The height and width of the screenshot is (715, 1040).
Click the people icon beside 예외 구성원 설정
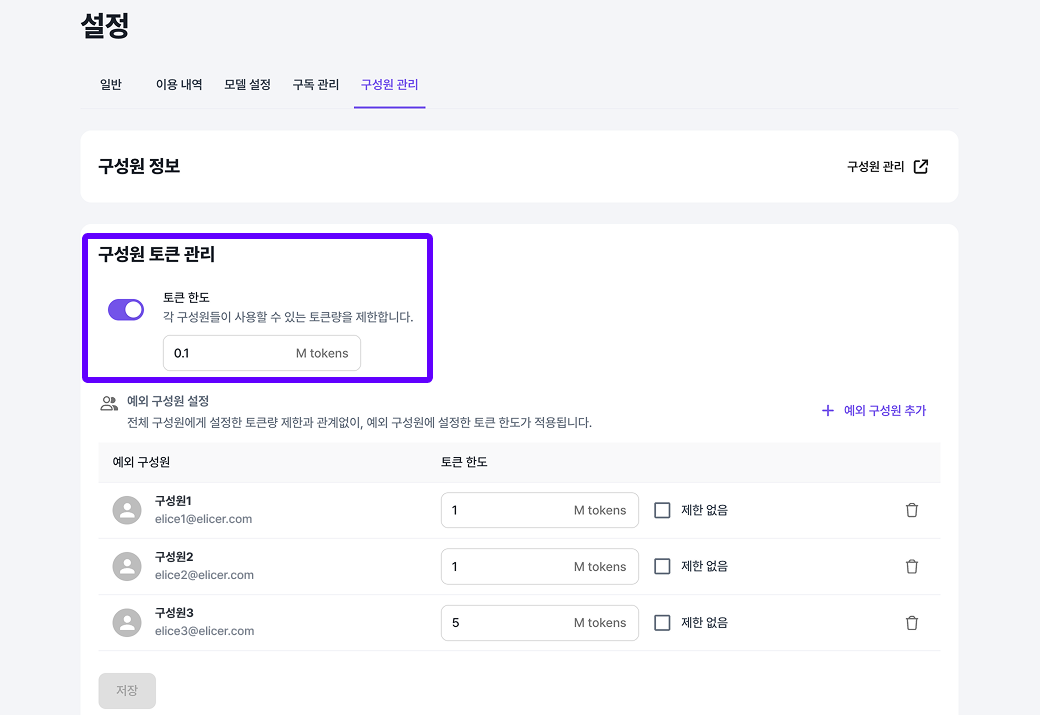(111, 401)
